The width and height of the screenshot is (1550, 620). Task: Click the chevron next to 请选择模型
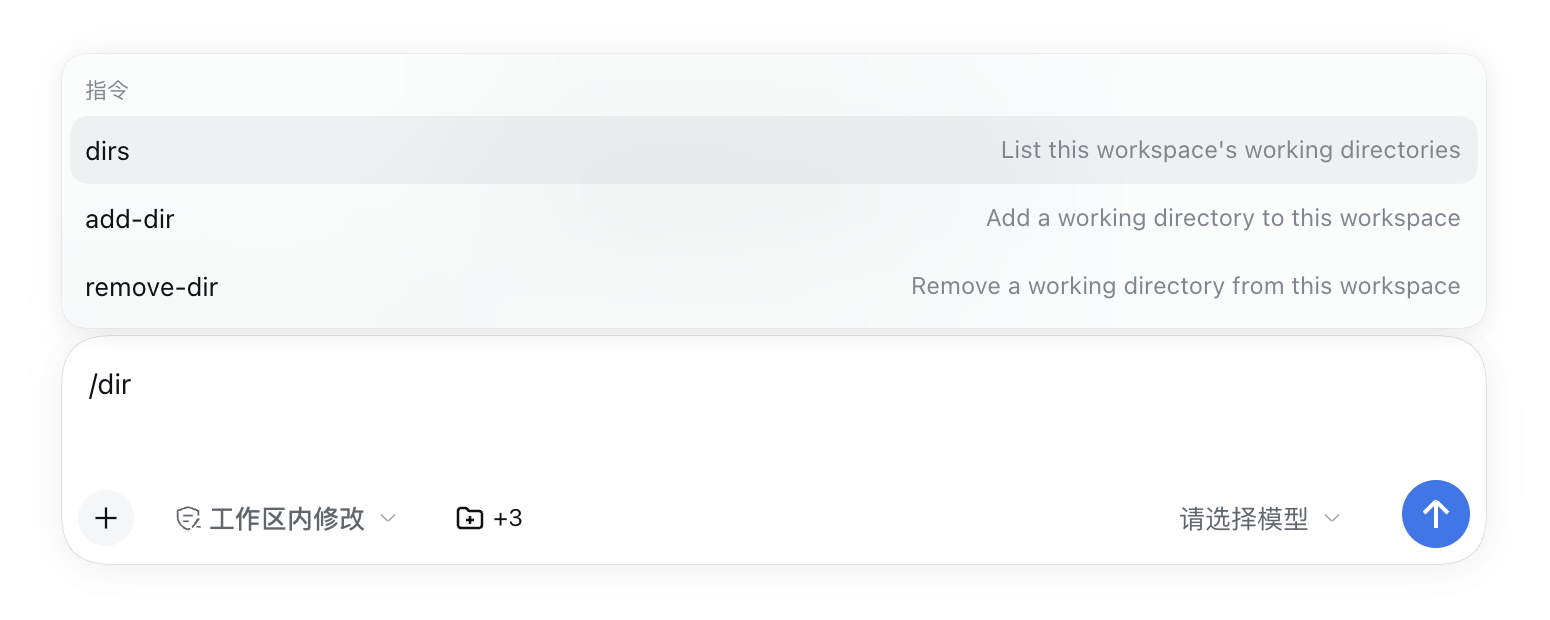click(x=1331, y=518)
